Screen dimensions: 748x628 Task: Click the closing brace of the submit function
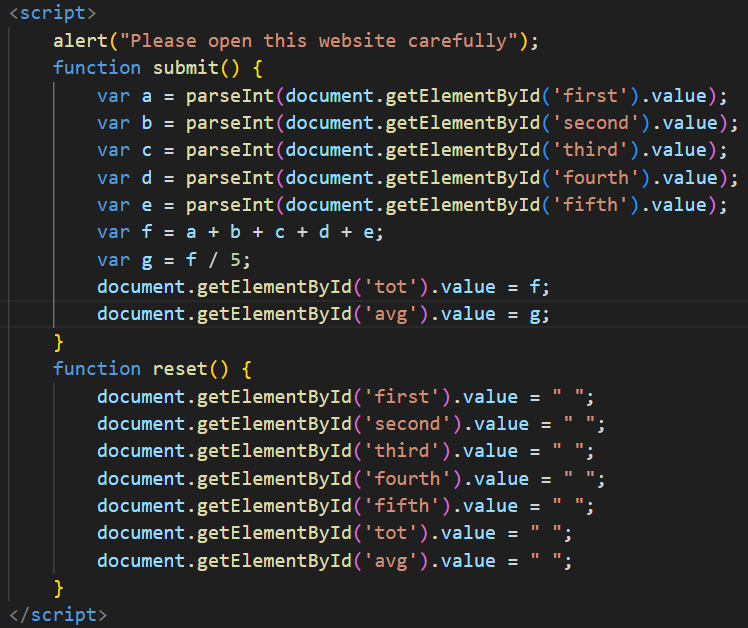59,341
